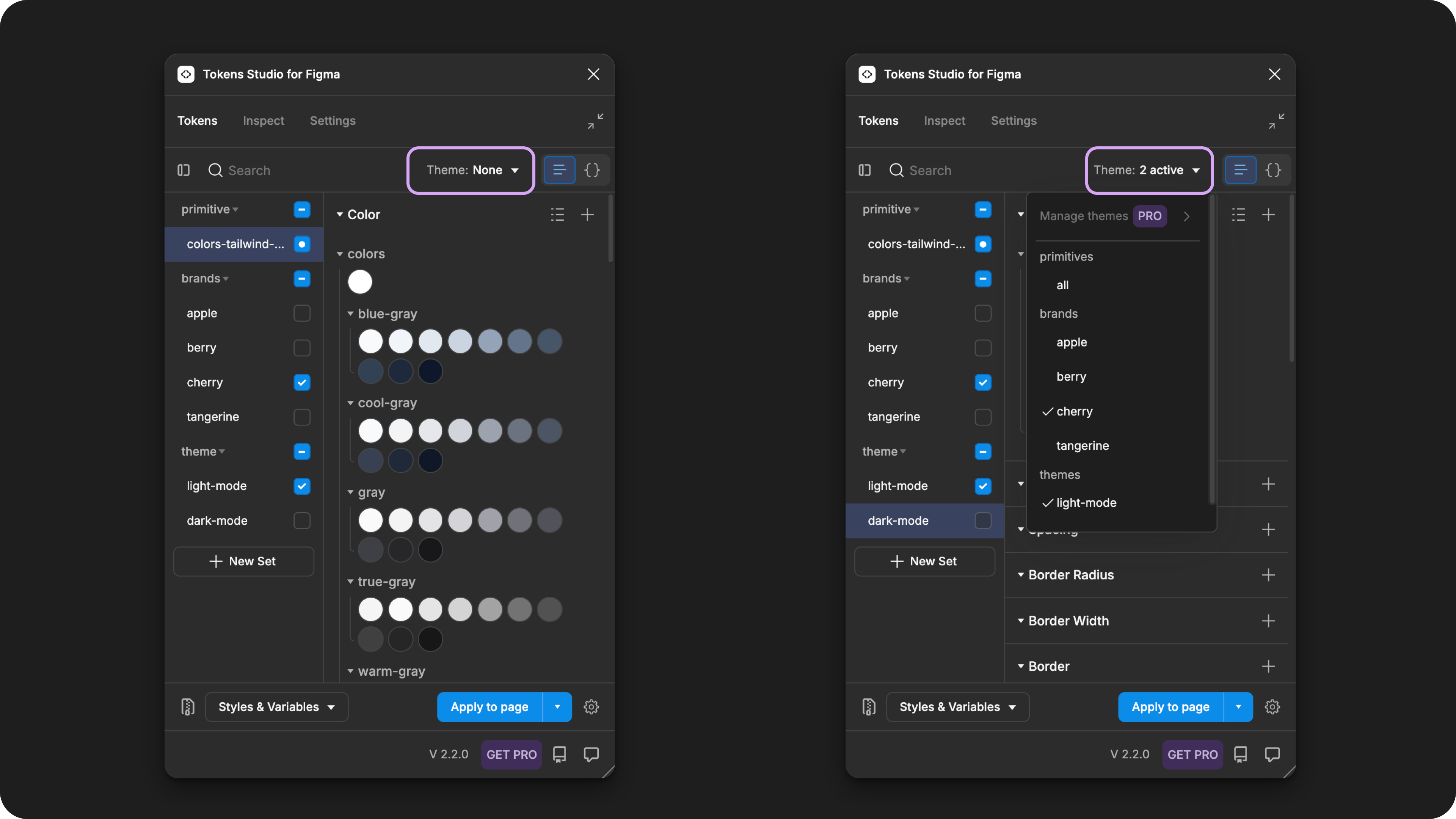Collapse sidebar icon in left panel
The image size is (1456, 819).
pos(184,170)
